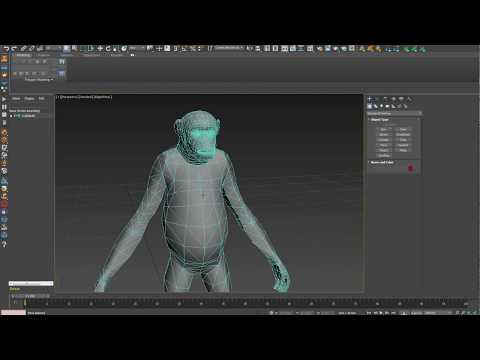
Task: Click the Box primitive button
Action: [x=384, y=129]
